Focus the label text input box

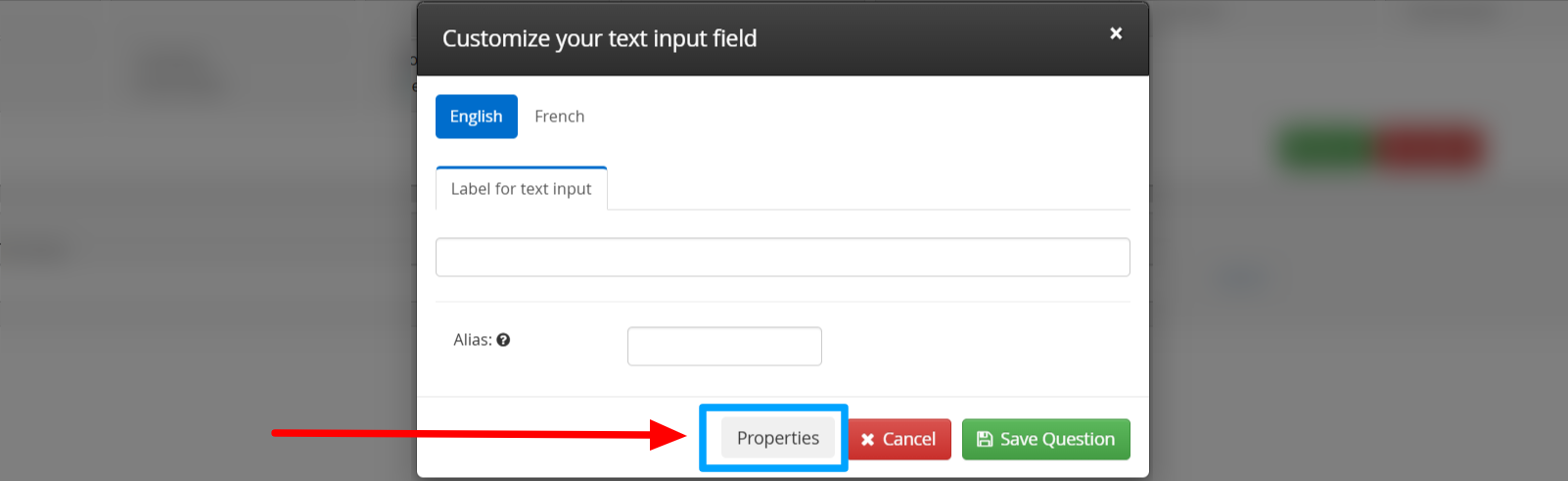tap(782, 258)
